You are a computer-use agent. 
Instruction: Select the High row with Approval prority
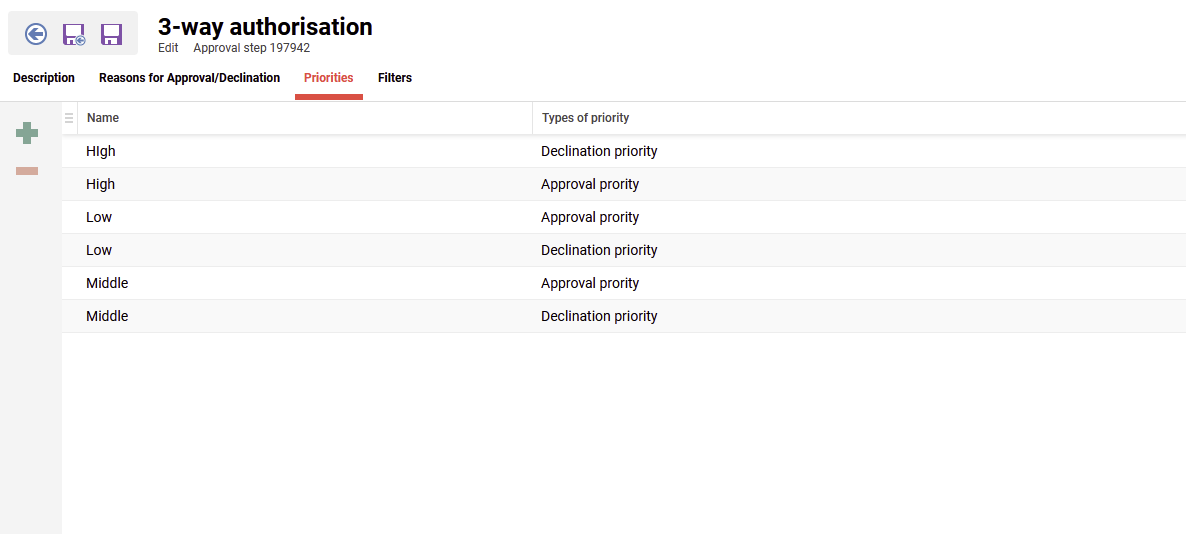click(x=101, y=184)
